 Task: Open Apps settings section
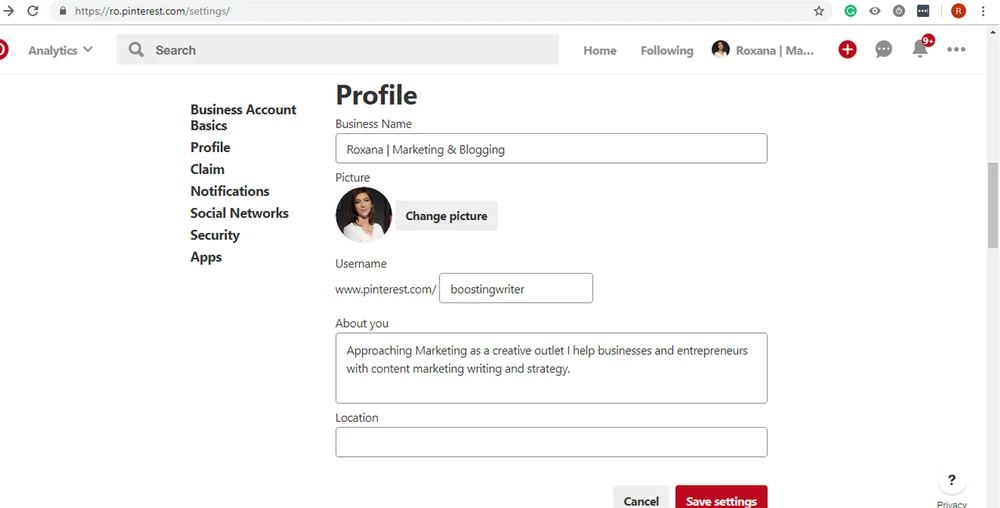click(206, 257)
